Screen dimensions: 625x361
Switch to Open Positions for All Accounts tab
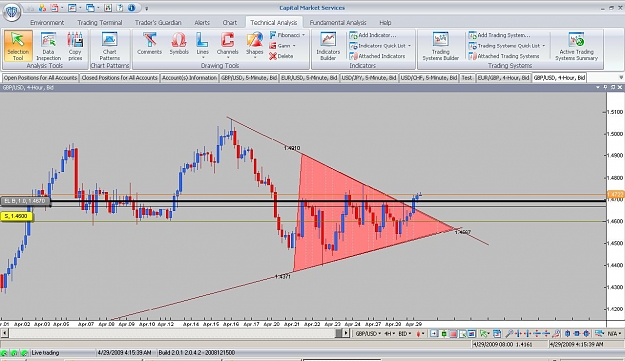click(40, 78)
